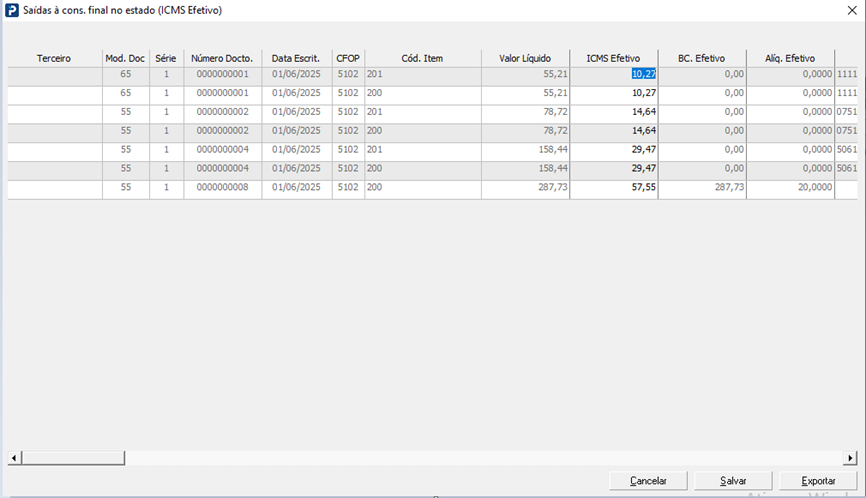Click Valor Líquido 55,21 in first row

coord(525,75)
